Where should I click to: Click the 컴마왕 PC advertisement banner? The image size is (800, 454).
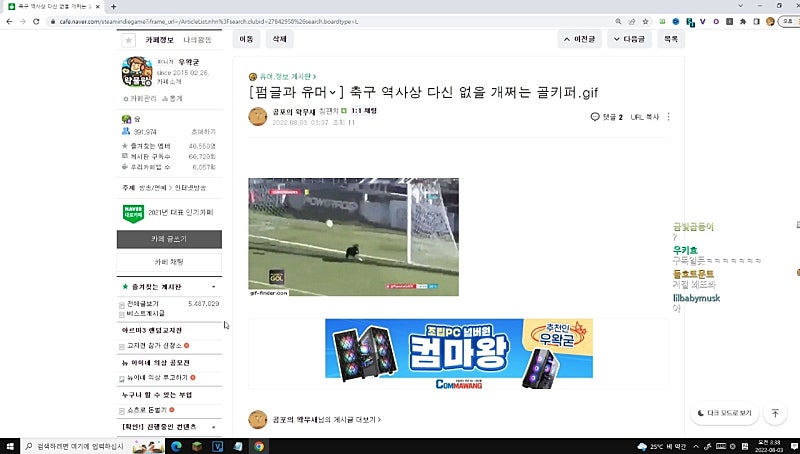[459, 354]
